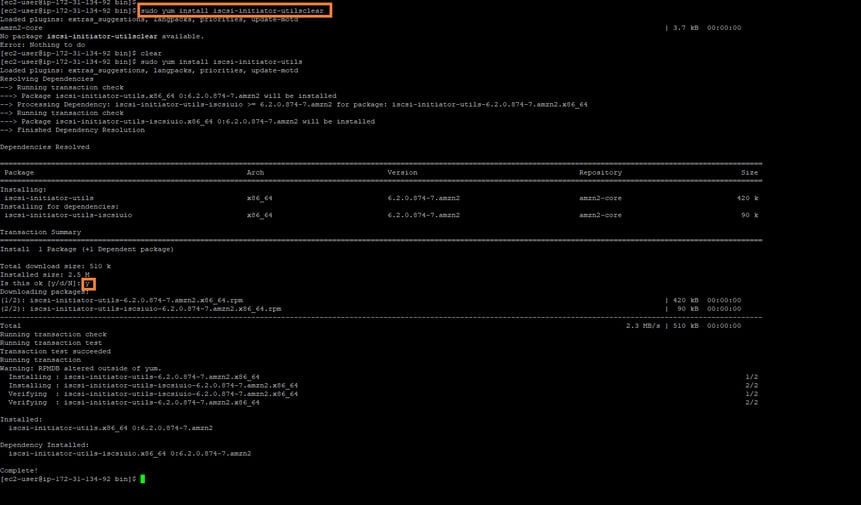This screenshot has width=861, height=505.
Task: Click the 'Dependencies Resolved' line
Action: pos(44,147)
